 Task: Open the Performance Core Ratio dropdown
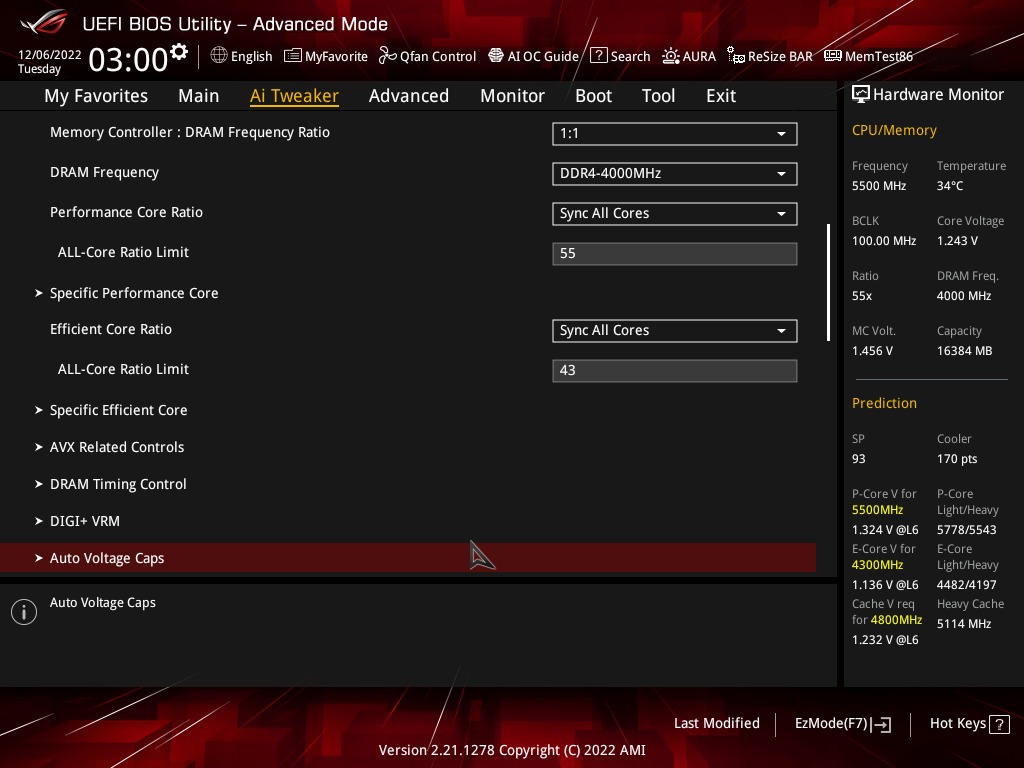coord(675,214)
